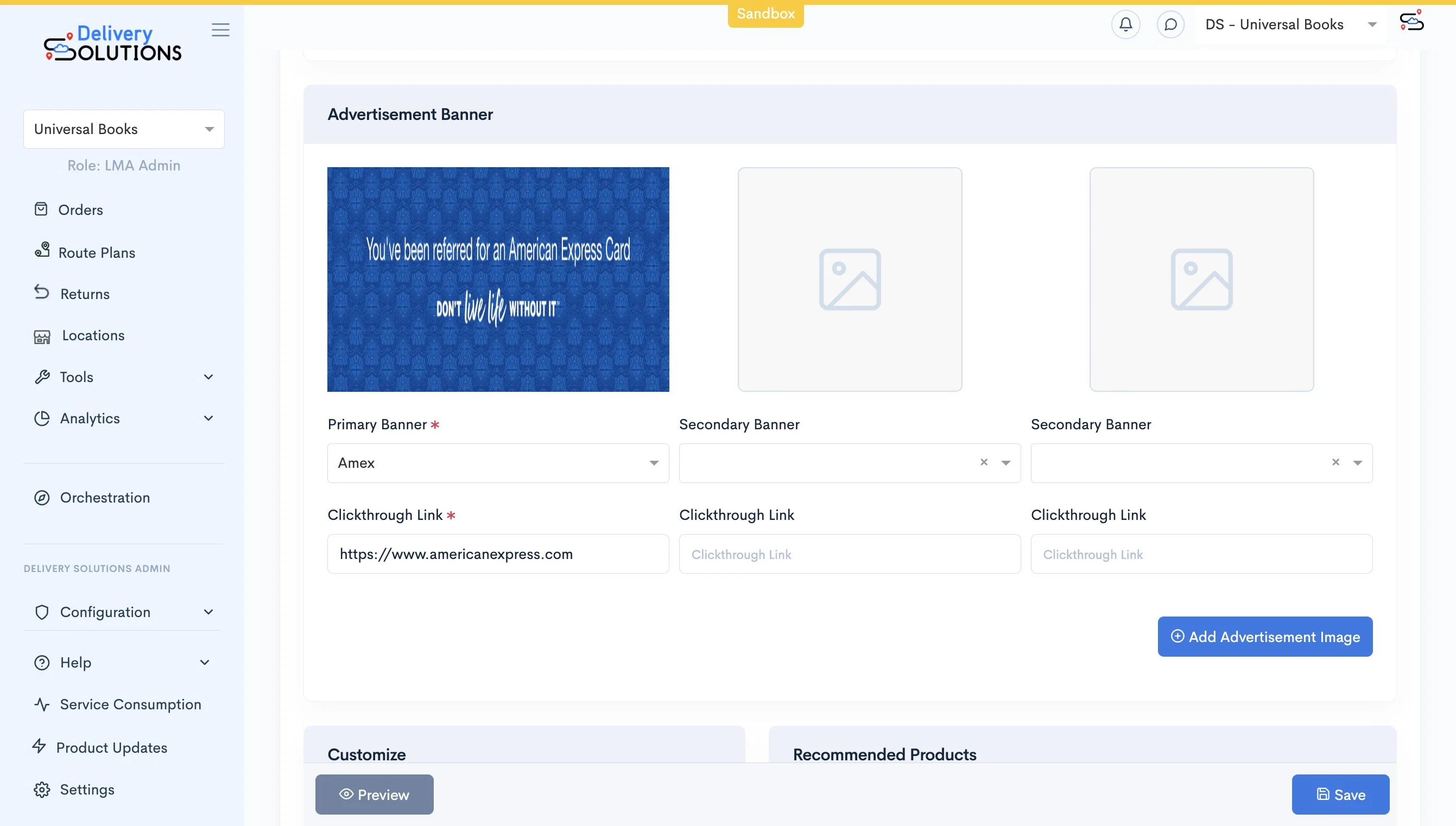Click the Locations storefront icon
Viewport: 1456px width, 826px height.
tap(42, 336)
